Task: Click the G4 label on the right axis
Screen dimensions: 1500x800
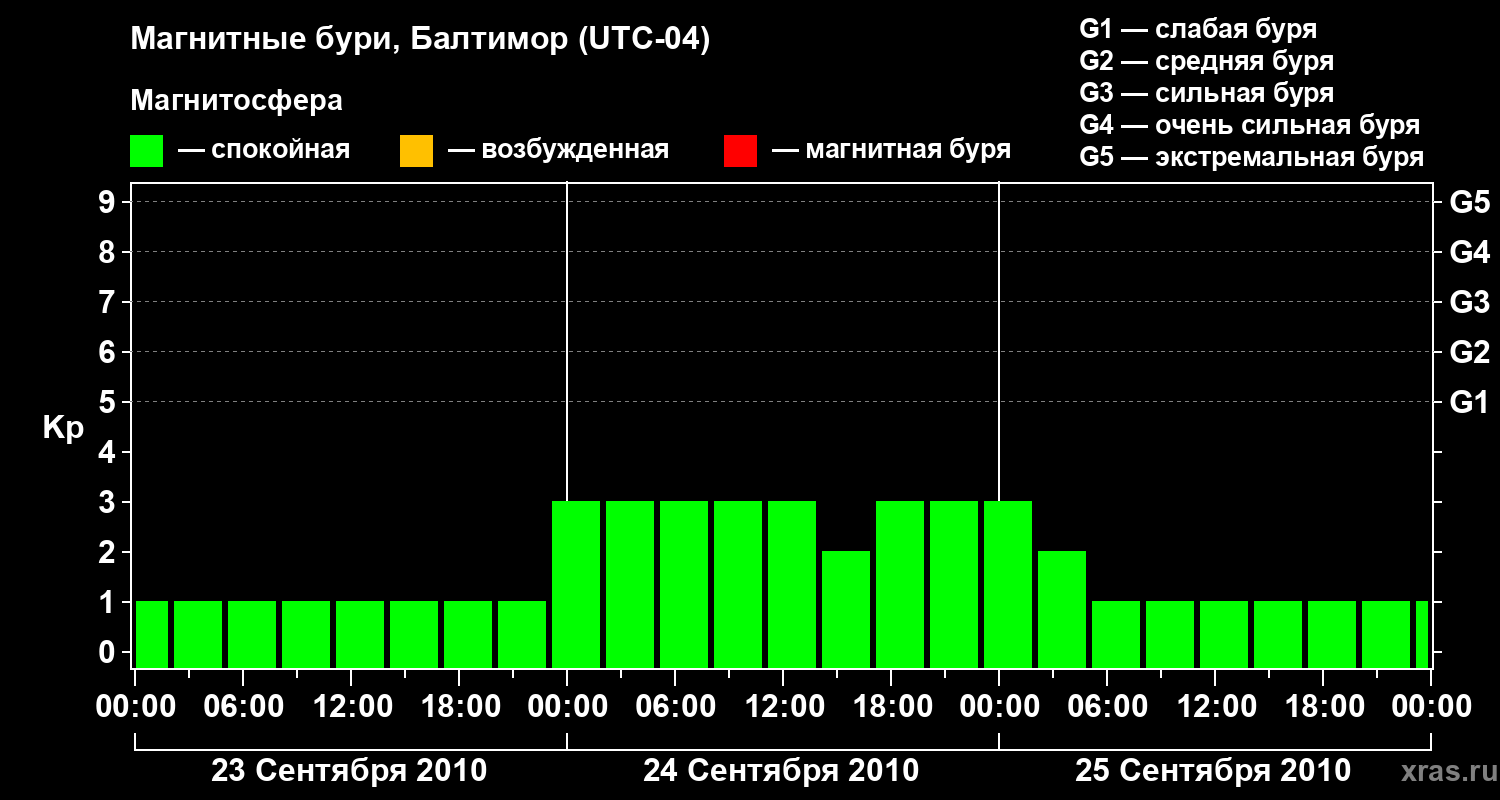Action: pyautogui.click(x=1469, y=252)
